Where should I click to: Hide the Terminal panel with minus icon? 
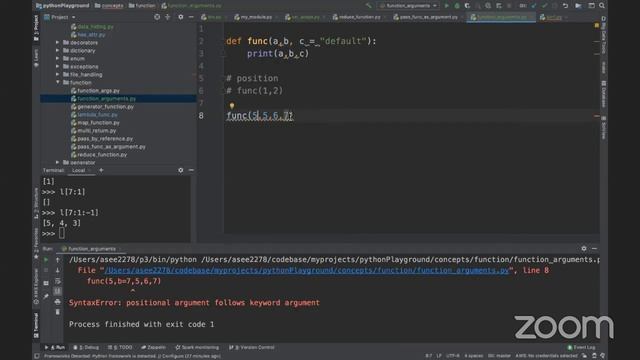[191, 170]
